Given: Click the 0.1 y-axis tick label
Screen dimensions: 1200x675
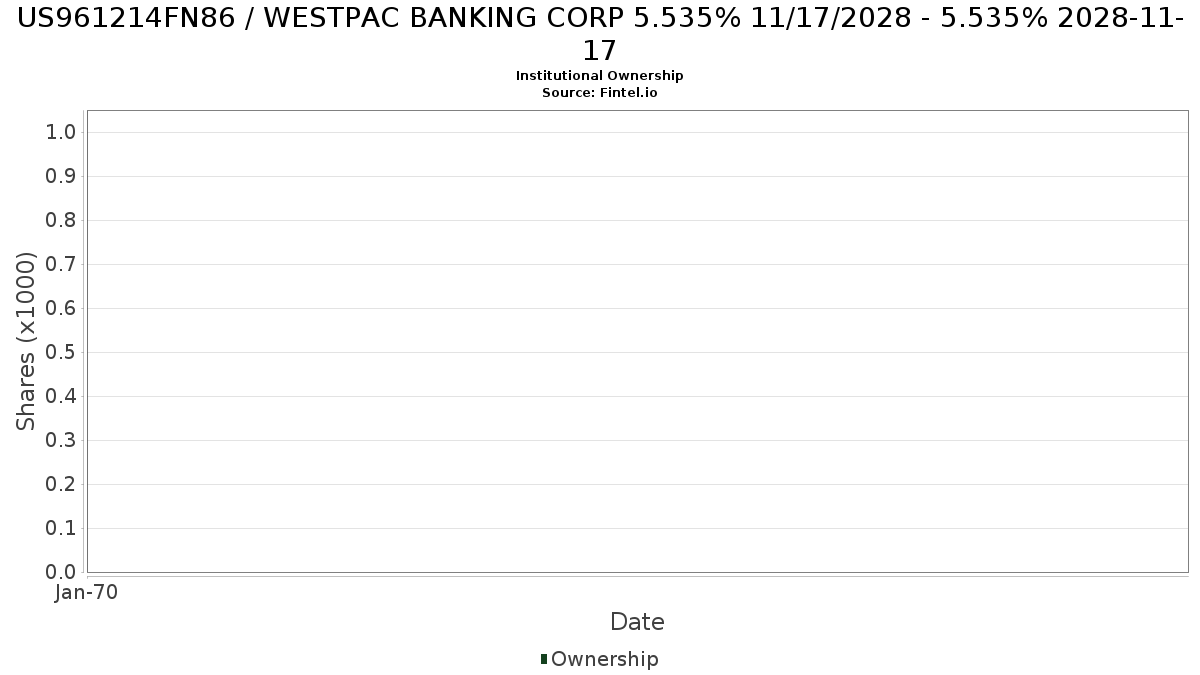Looking at the screenshot, I should pos(61,529).
